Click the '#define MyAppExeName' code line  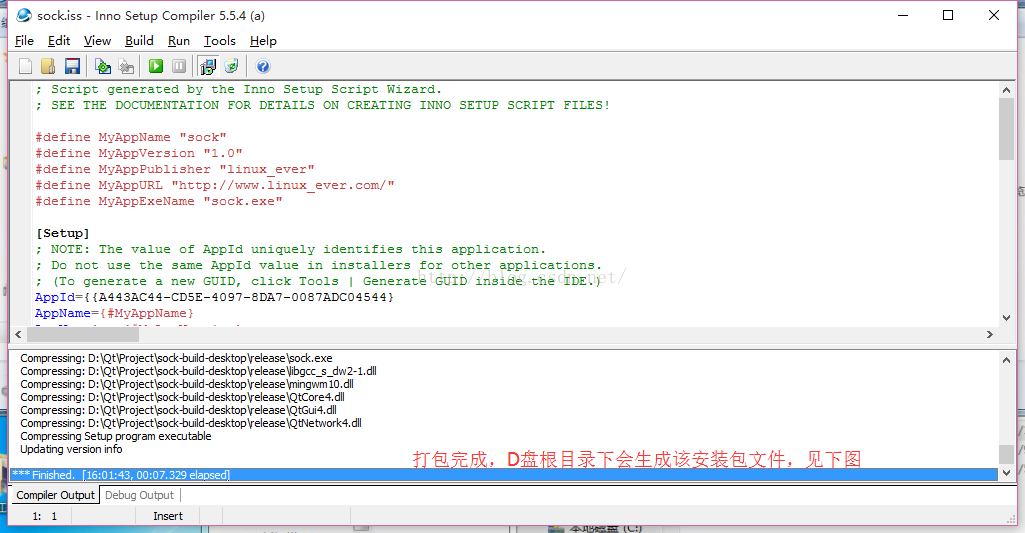coord(159,201)
